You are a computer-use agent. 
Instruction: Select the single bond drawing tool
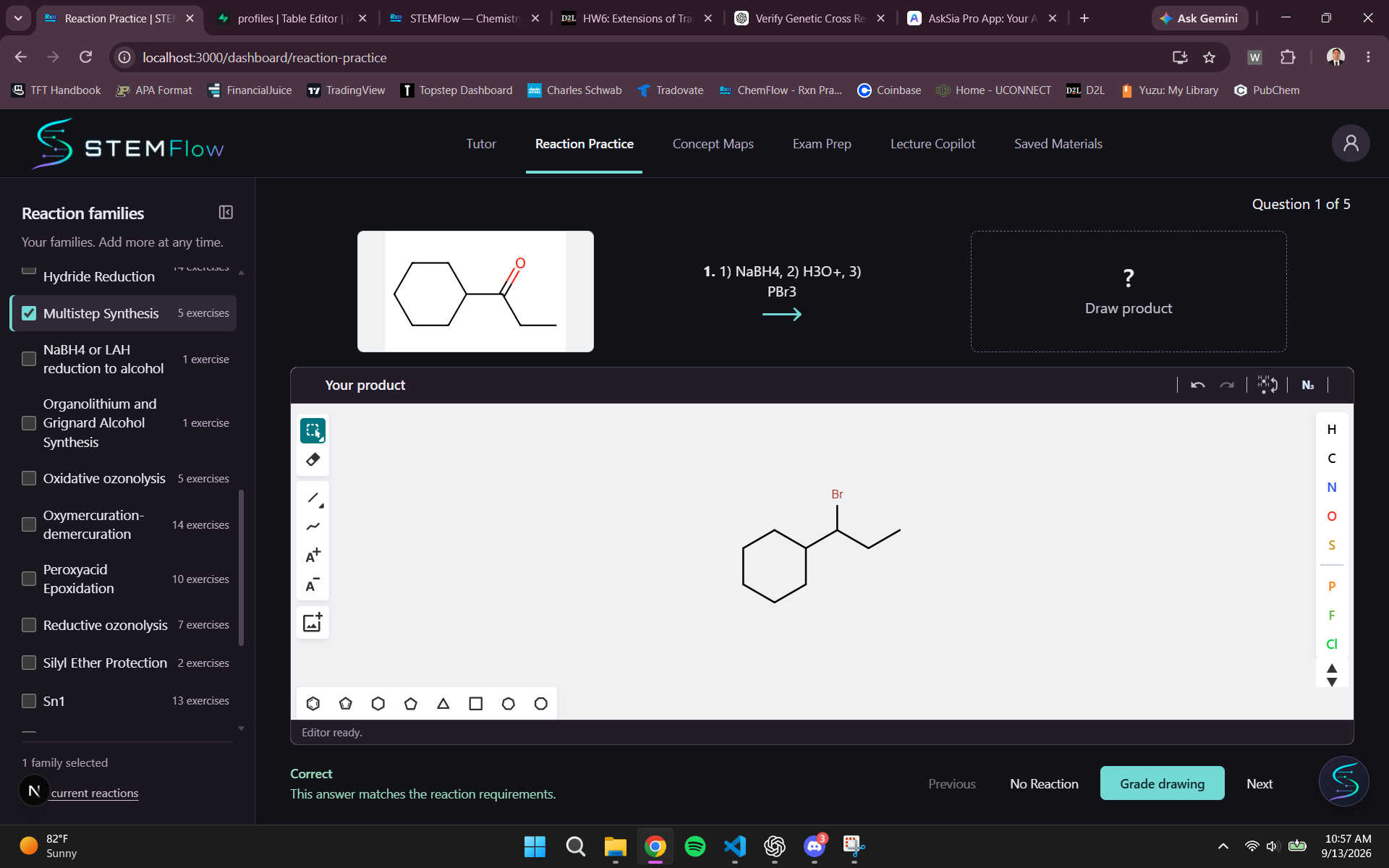coord(313,498)
